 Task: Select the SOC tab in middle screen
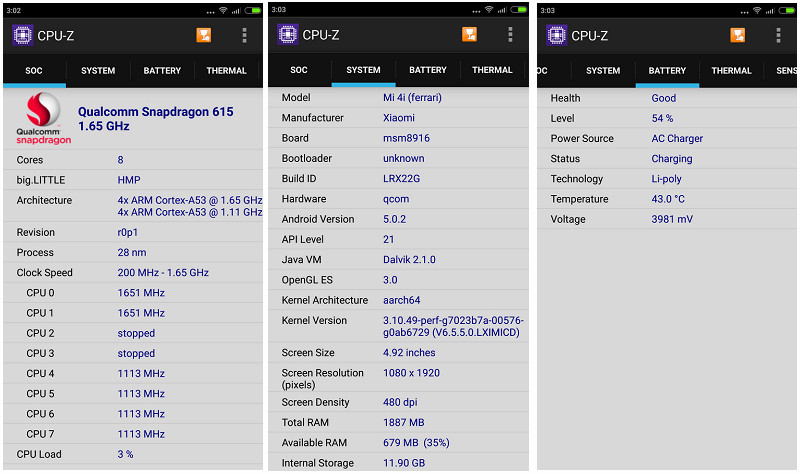pyautogui.click(x=299, y=70)
